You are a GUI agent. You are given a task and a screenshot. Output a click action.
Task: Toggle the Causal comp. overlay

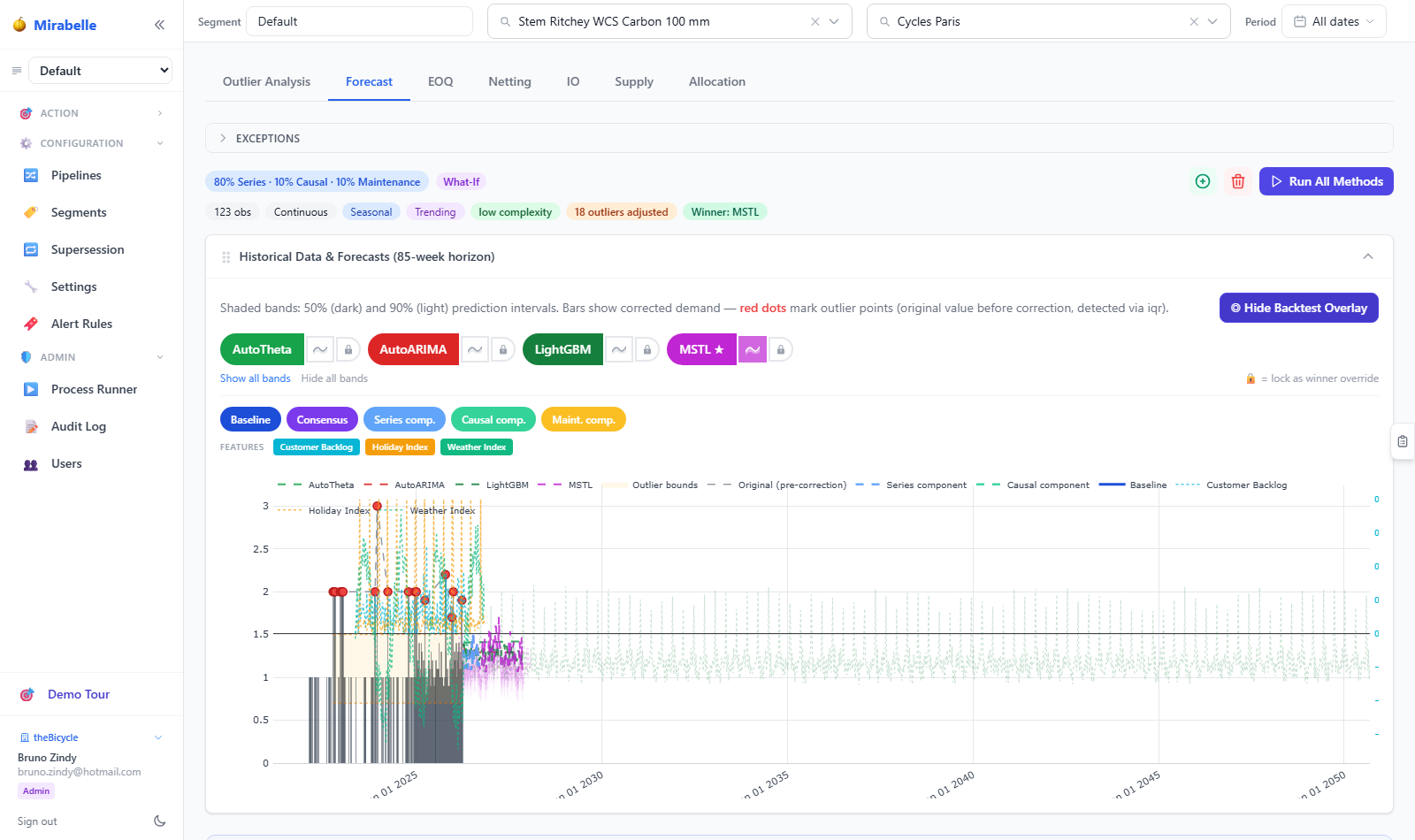[493, 419]
